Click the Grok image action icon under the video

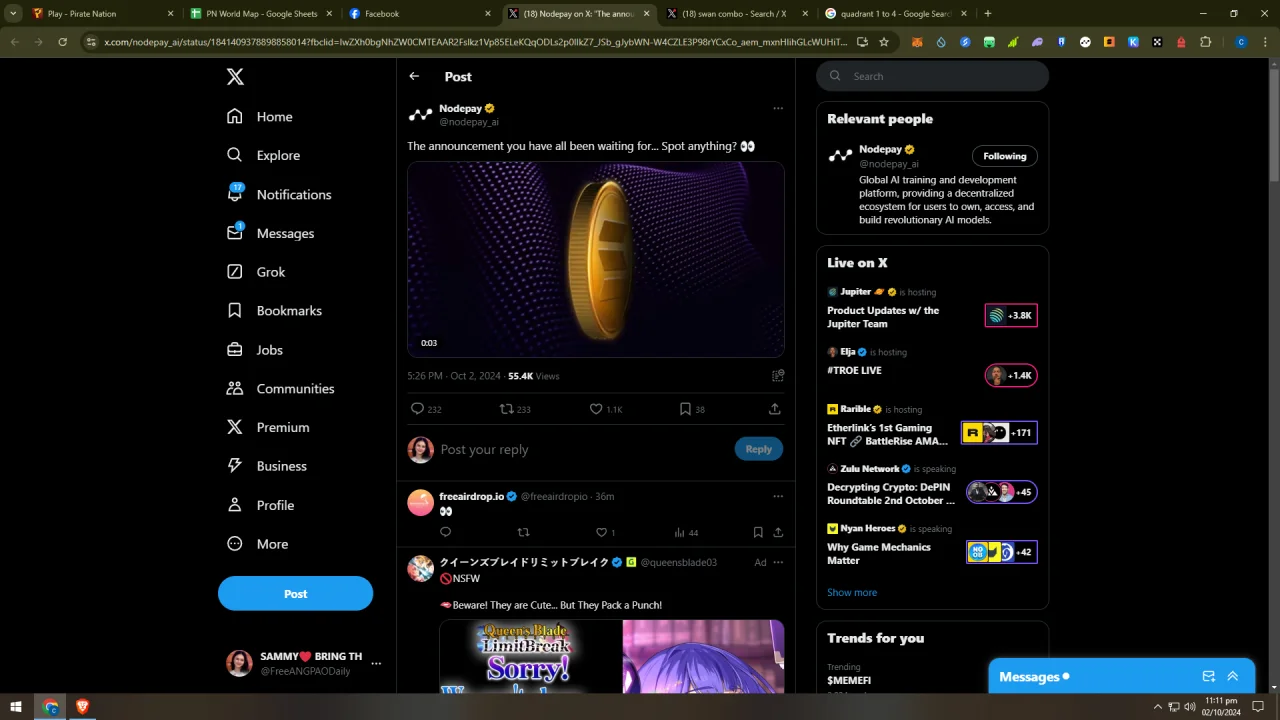(777, 376)
